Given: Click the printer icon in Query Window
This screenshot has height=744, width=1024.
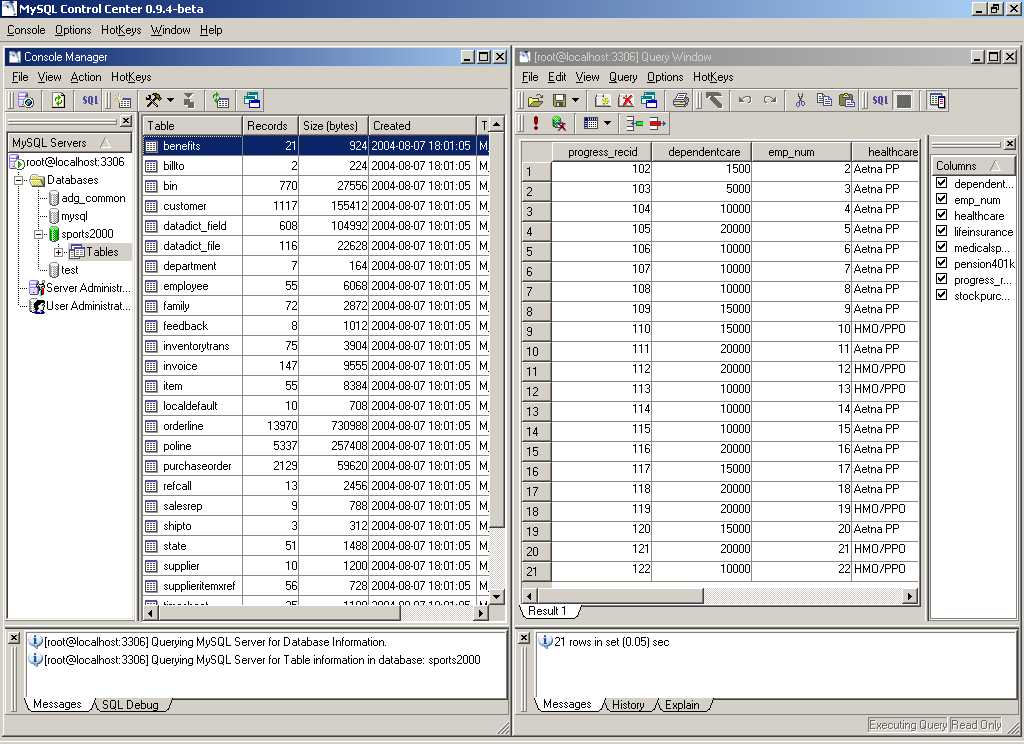Looking at the screenshot, I should point(680,101).
